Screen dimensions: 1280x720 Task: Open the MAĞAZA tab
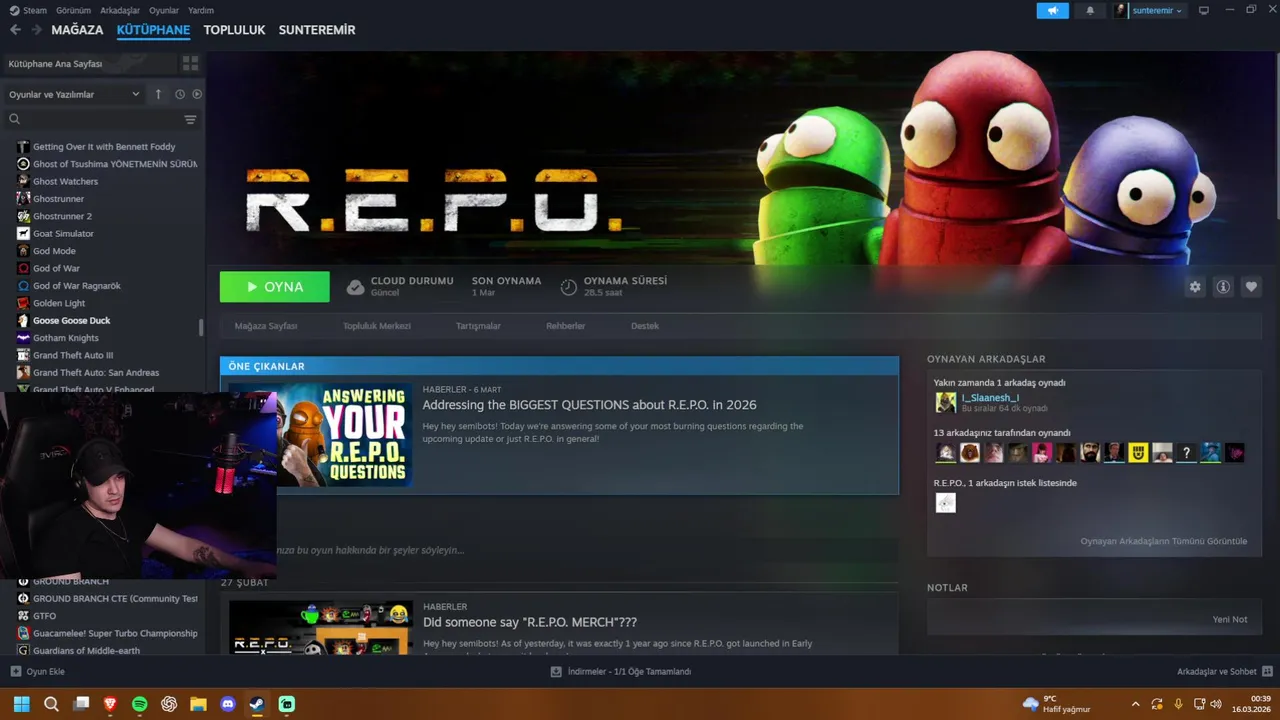(77, 30)
